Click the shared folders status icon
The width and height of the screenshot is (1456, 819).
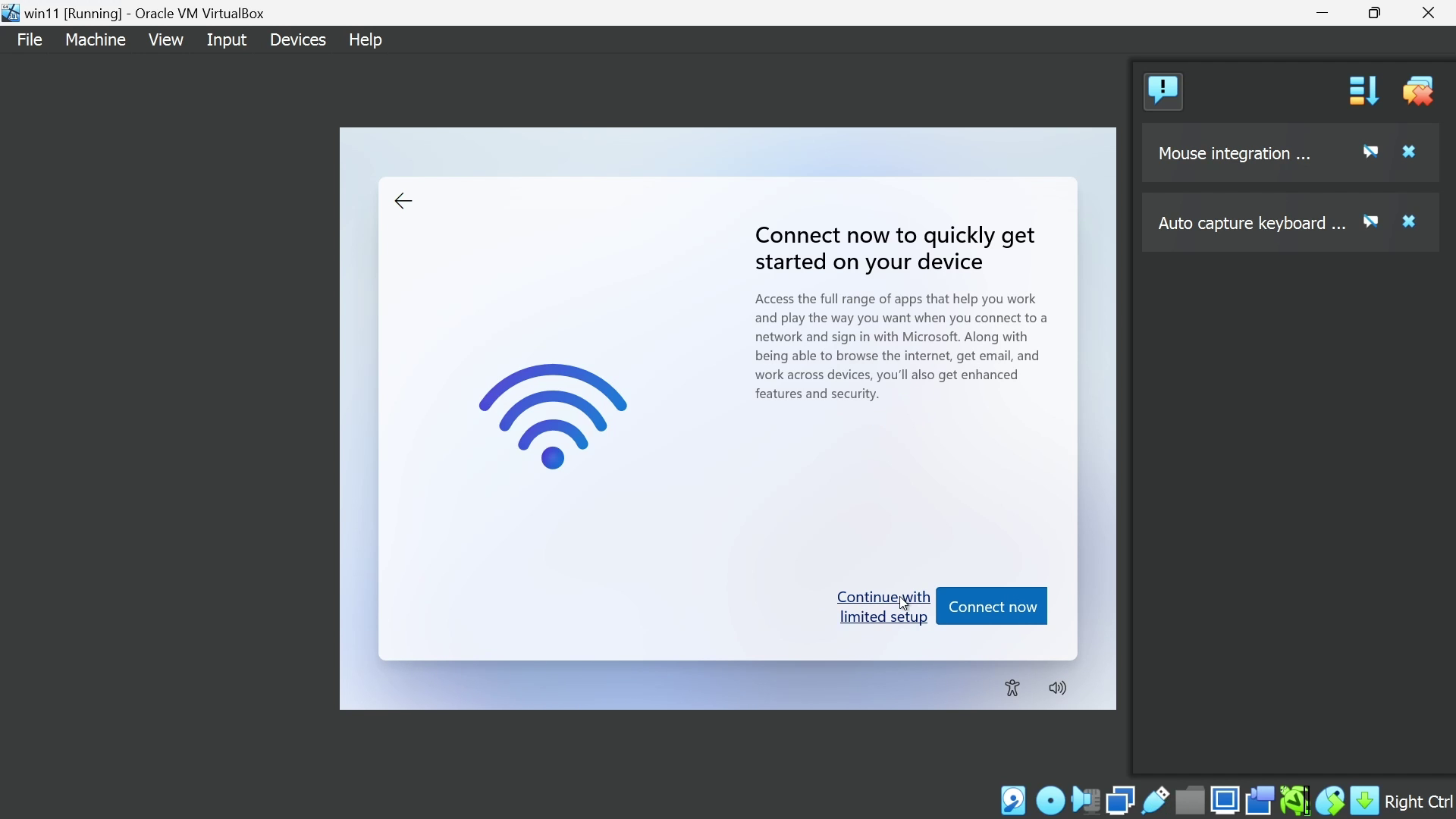(x=1191, y=801)
